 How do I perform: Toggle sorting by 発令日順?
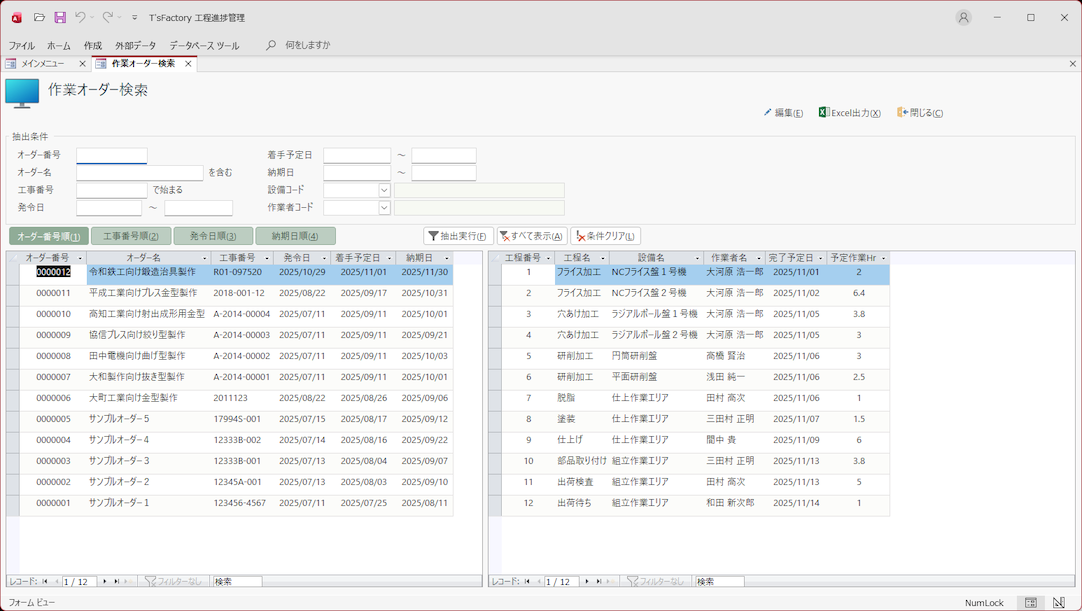click(213, 236)
